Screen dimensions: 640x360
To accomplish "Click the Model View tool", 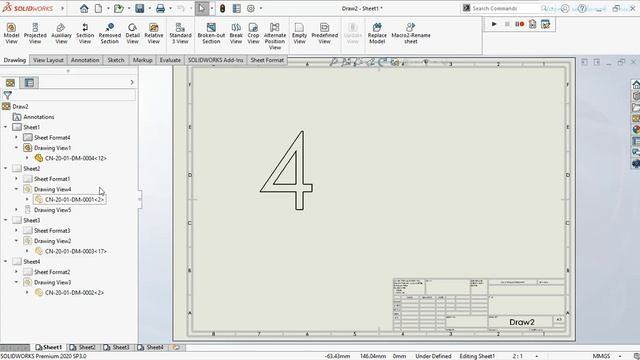I will pos(11,33).
